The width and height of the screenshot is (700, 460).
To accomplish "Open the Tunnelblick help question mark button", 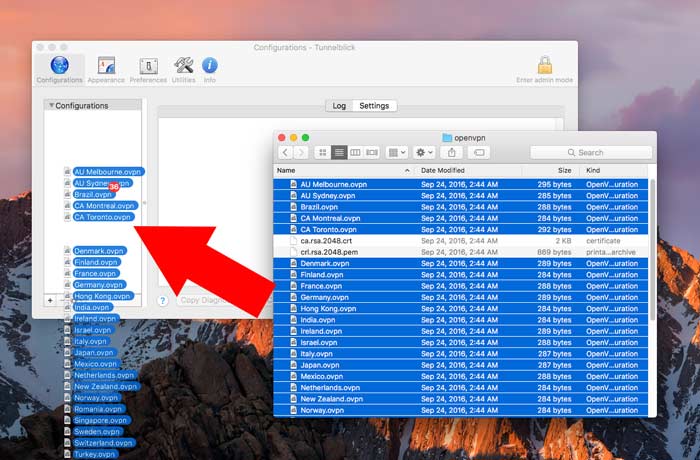I will click(x=162, y=301).
